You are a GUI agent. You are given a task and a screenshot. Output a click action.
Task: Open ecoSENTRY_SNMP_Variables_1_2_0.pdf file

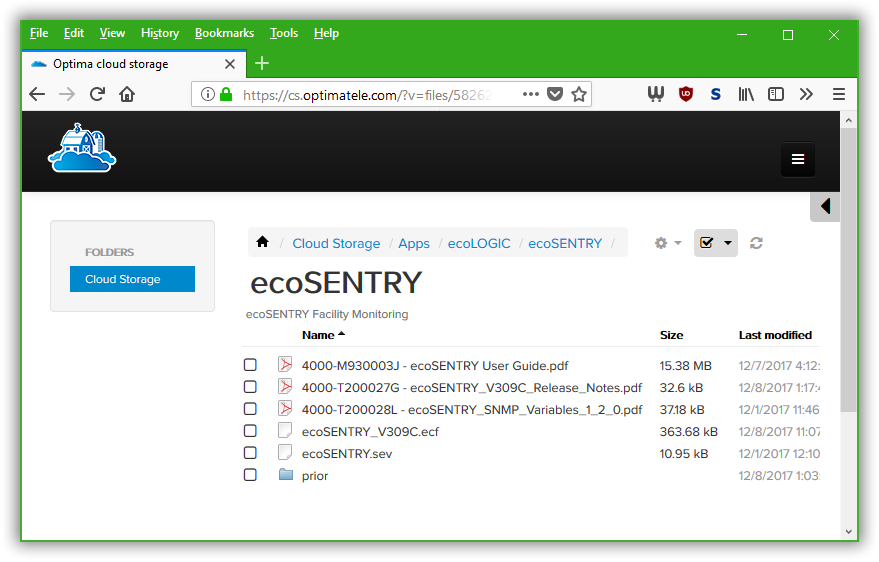(x=471, y=410)
